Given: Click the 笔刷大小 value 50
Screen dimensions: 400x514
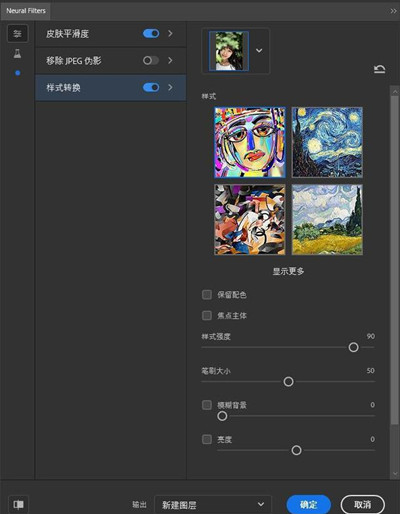Looking at the screenshot, I should 370,370.
